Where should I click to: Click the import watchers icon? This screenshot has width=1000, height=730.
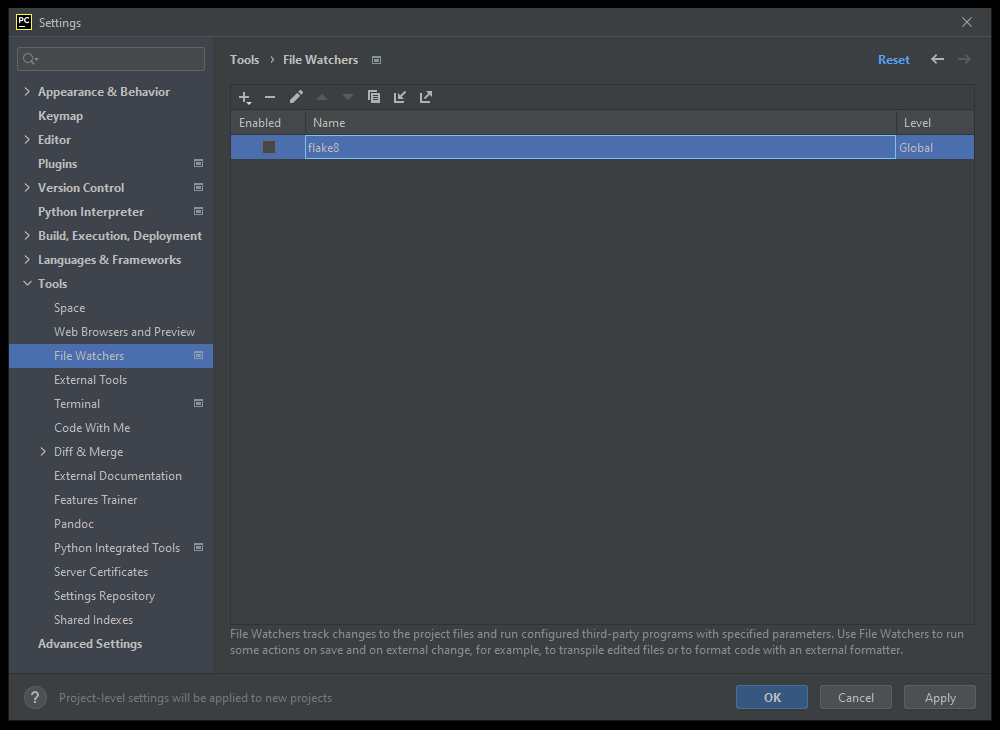point(400,97)
